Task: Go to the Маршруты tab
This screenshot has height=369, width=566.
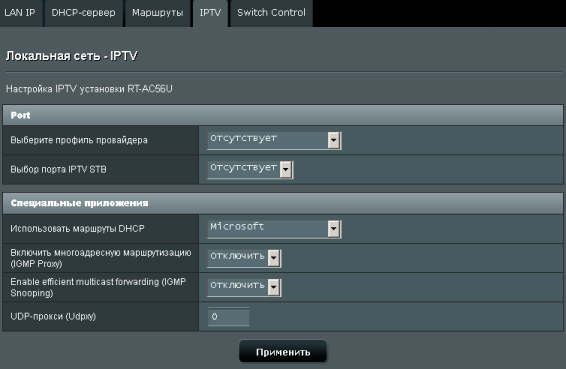Action: coord(157,13)
